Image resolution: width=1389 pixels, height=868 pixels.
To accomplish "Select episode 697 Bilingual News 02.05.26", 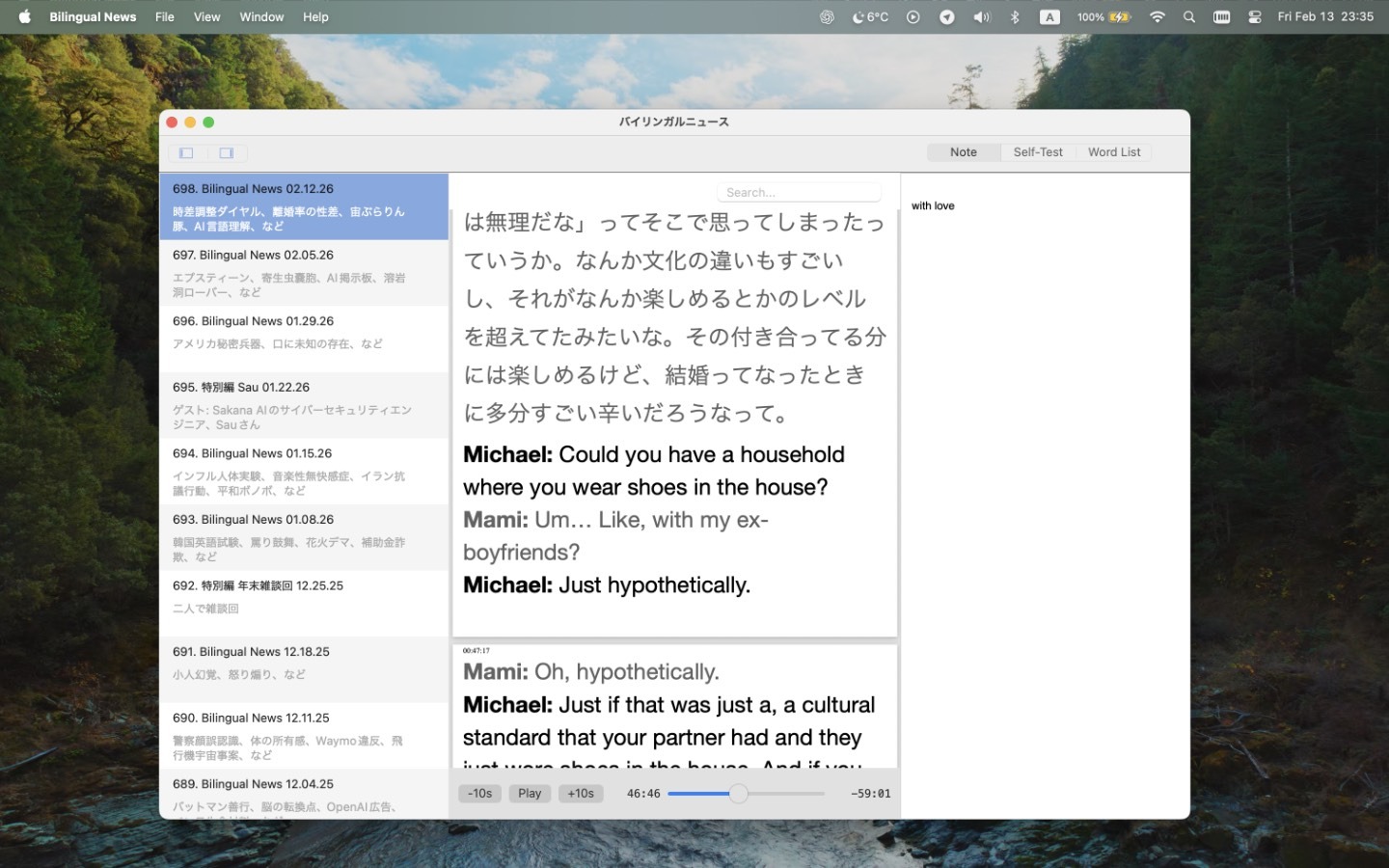I will [304, 273].
